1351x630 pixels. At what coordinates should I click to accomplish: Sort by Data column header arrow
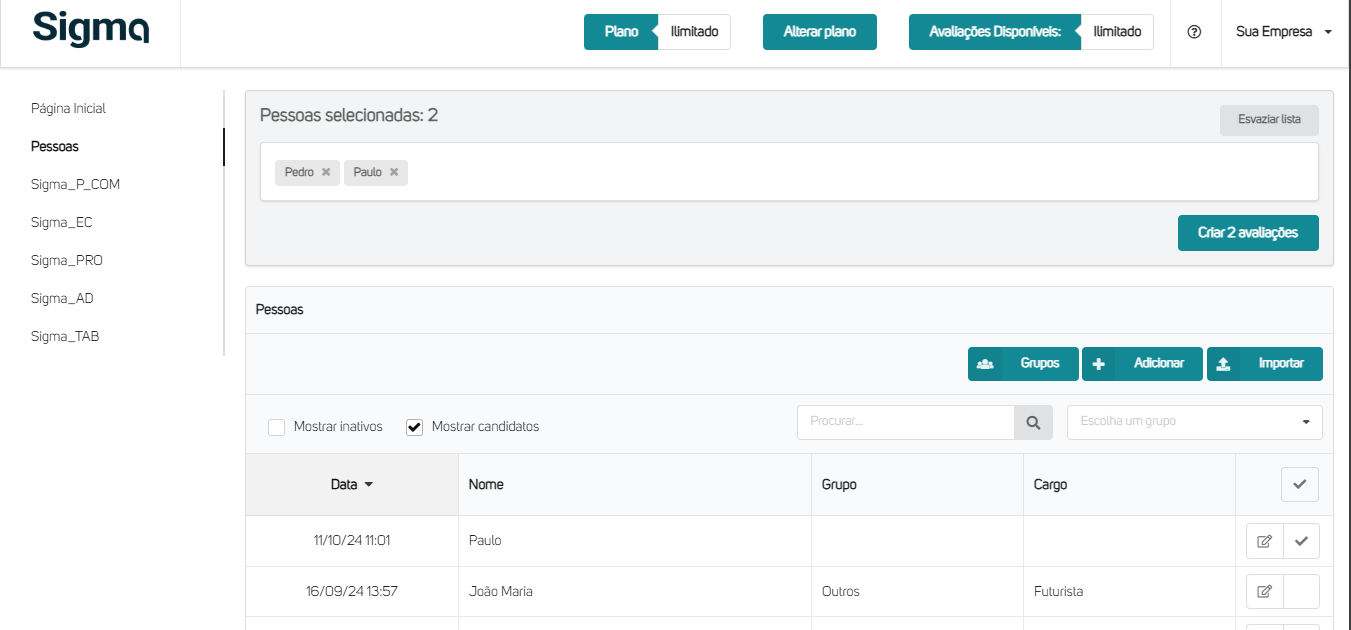click(368, 485)
